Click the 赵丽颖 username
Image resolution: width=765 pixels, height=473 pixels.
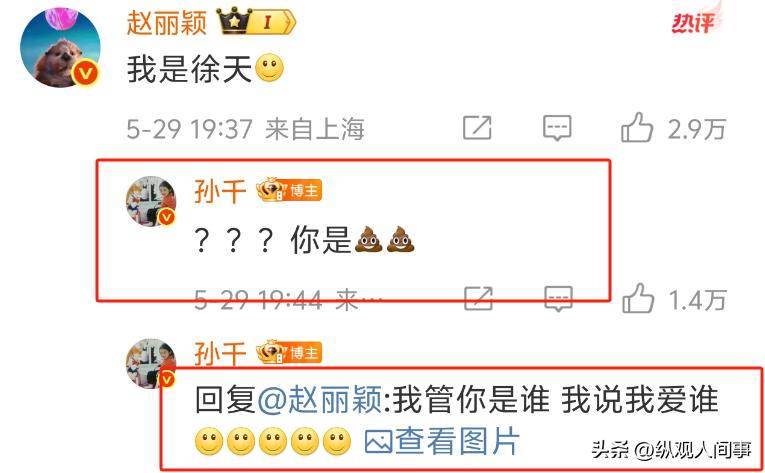pyautogui.click(x=167, y=22)
